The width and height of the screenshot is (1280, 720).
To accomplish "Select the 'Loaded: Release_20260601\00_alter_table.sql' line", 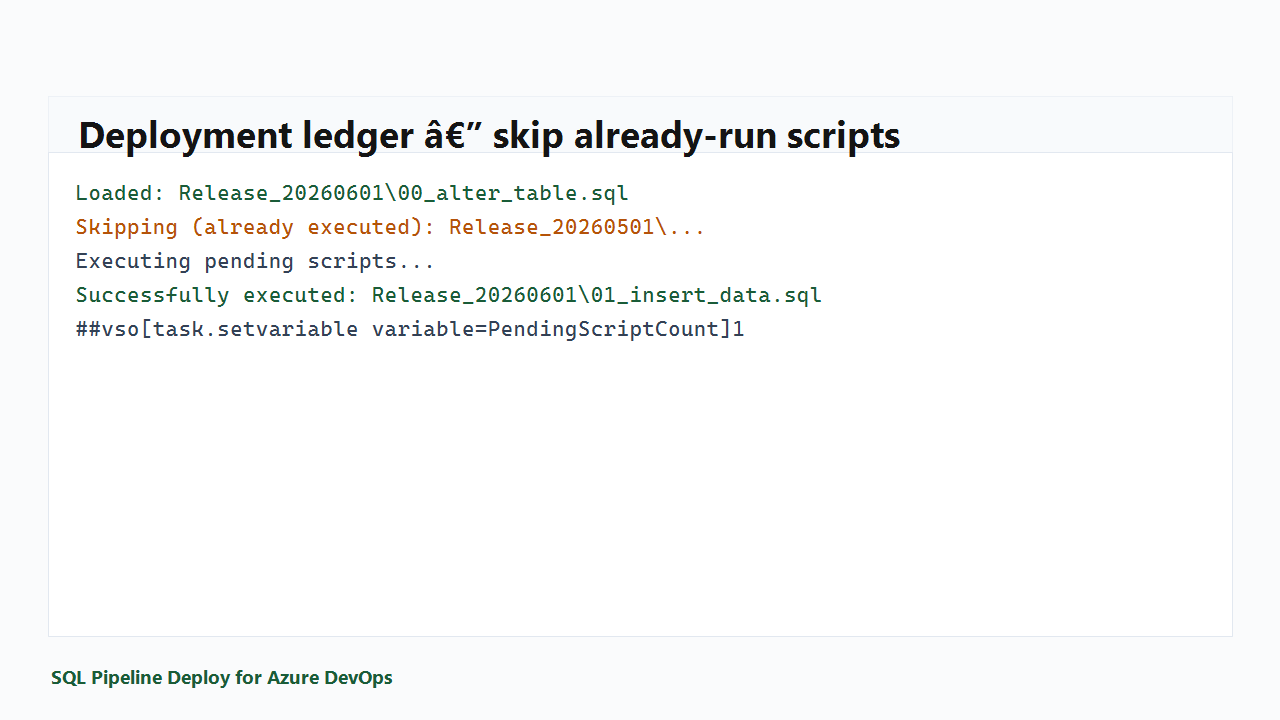I will click(352, 193).
